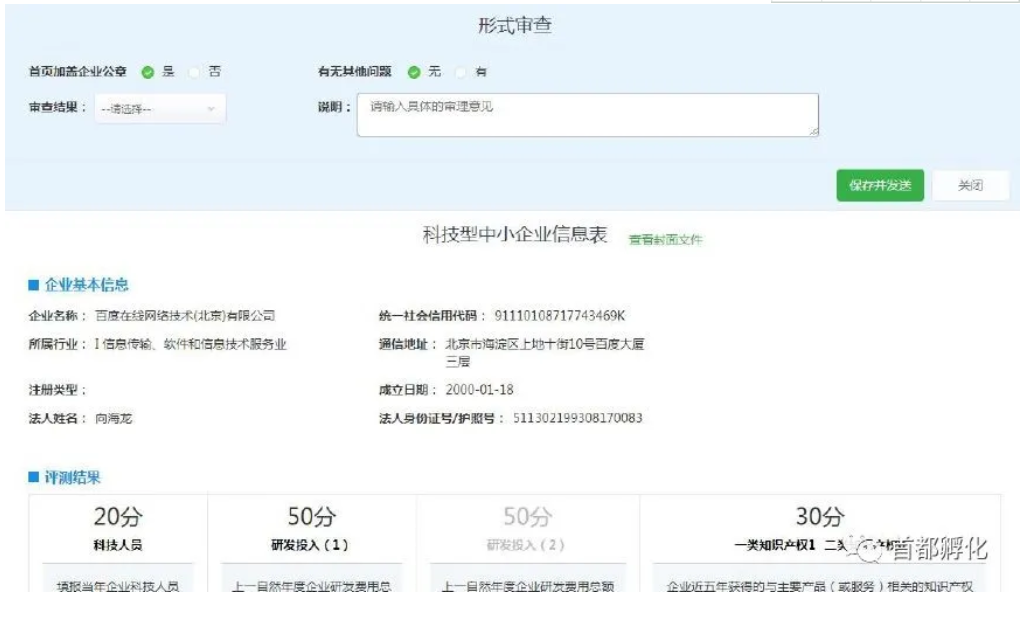1029x620 pixels.
Task: Click the 关闭 button
Action: (x=969, y=185)
